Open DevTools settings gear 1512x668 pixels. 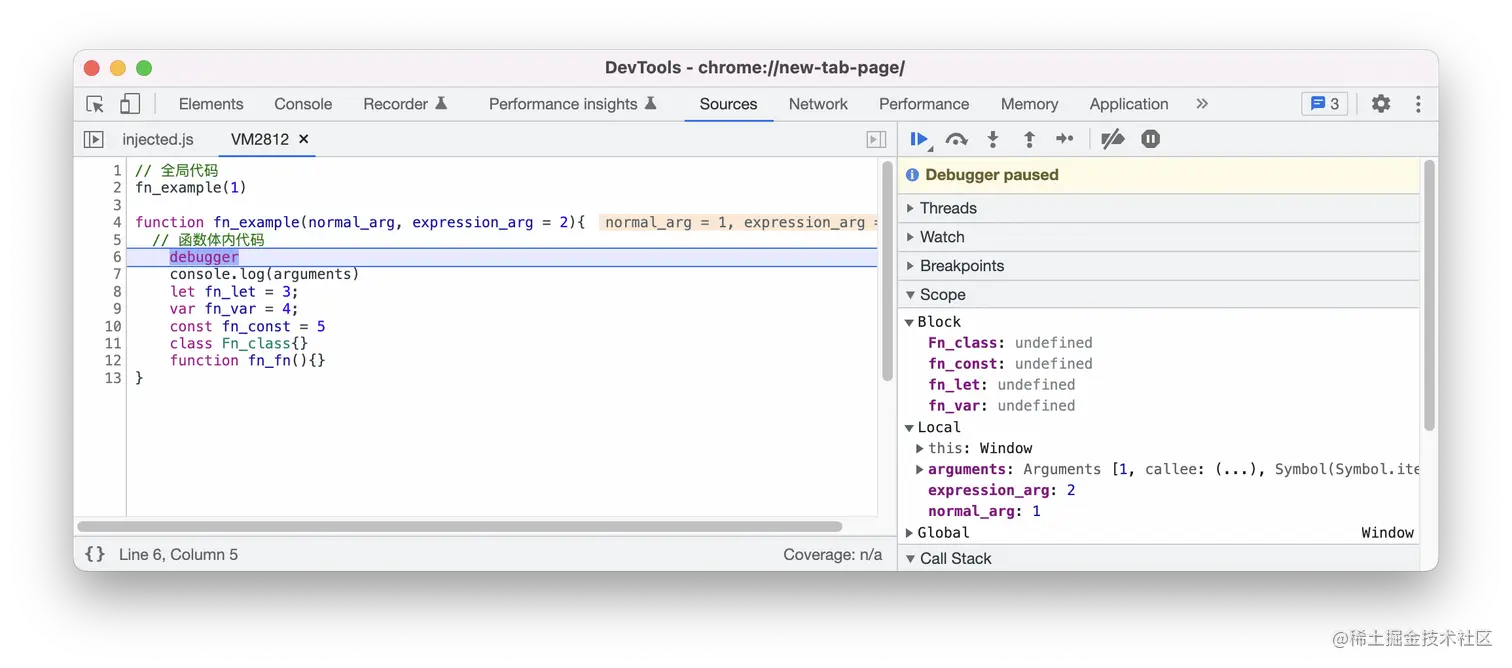1381,104
